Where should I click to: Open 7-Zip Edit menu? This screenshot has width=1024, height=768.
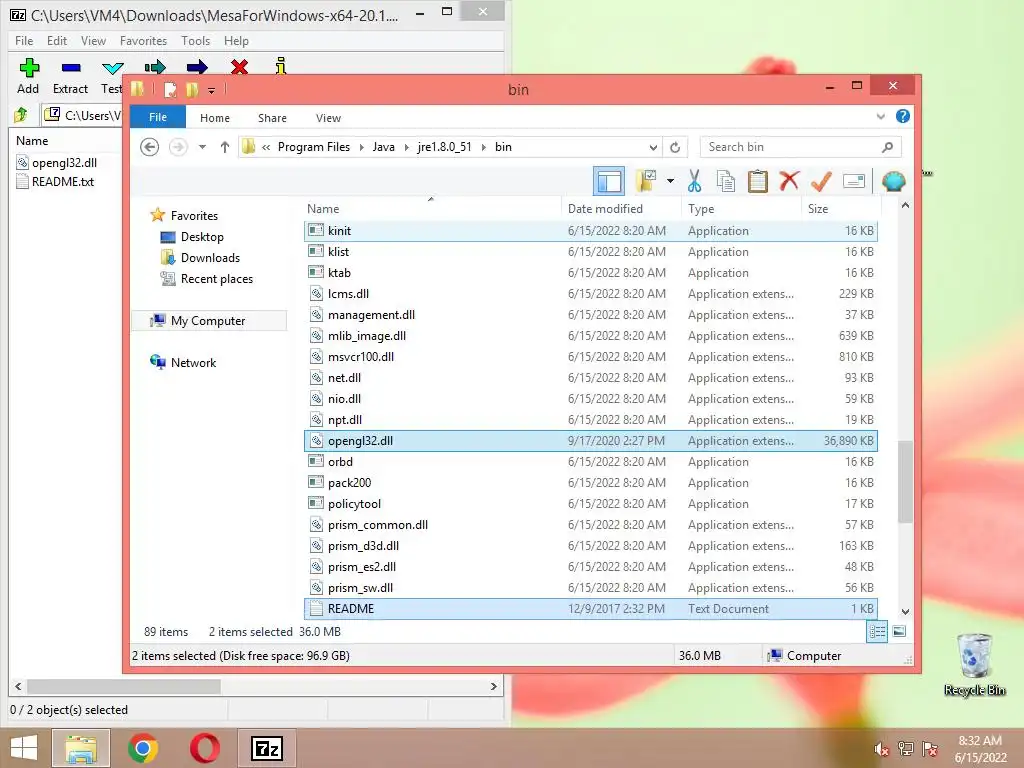[x=57, y=40]
